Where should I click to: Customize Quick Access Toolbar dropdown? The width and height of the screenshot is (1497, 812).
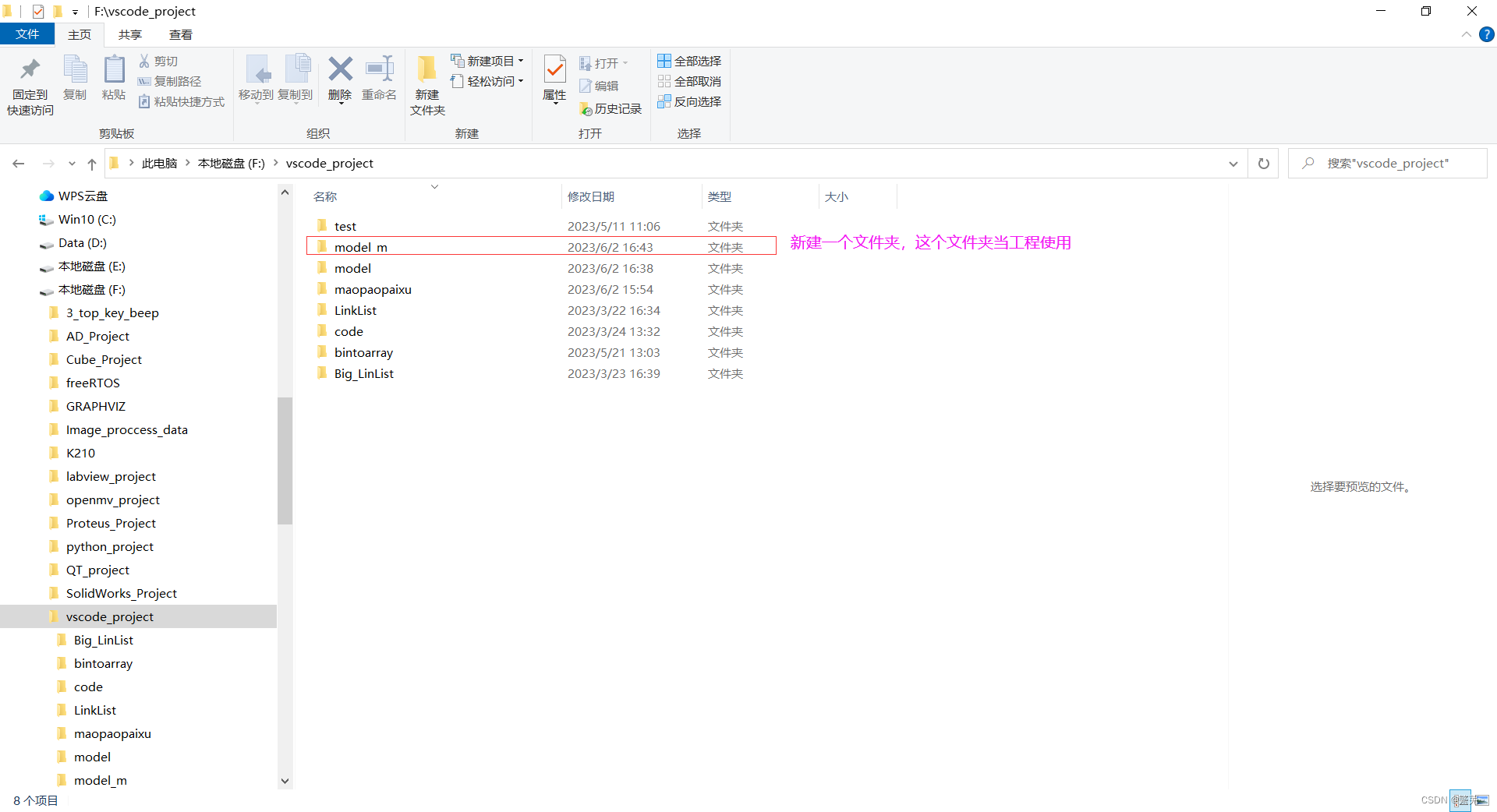click(75, 12)
